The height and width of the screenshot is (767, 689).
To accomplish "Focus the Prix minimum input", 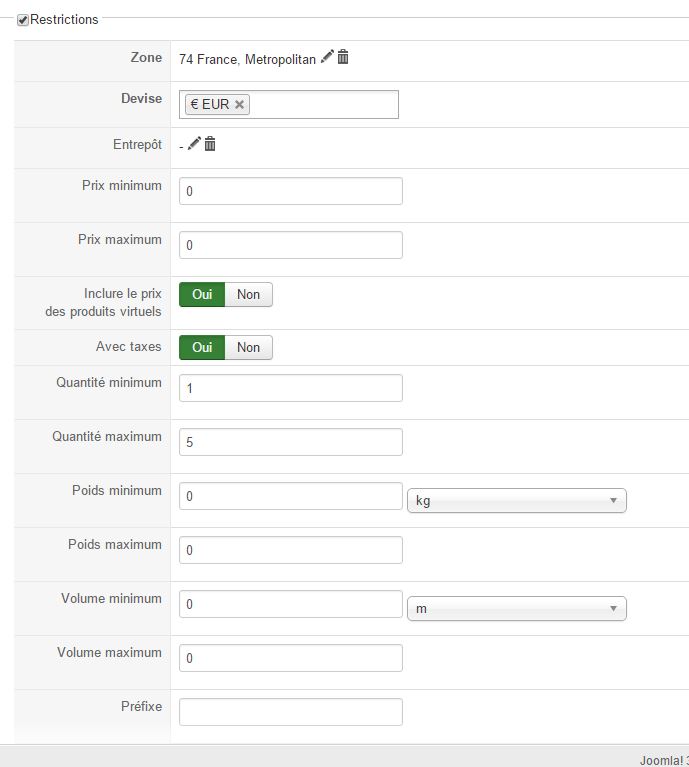I will [x=290, y=191].
